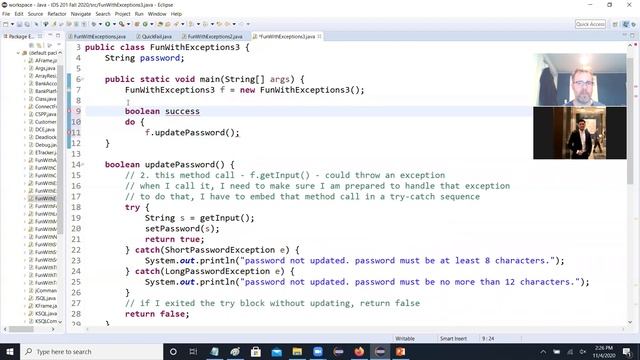Open the run dropdown arrow beside the green Run button
Image resolution: width=640 pixels, height=360 pixels.
[x=114, y=24]
